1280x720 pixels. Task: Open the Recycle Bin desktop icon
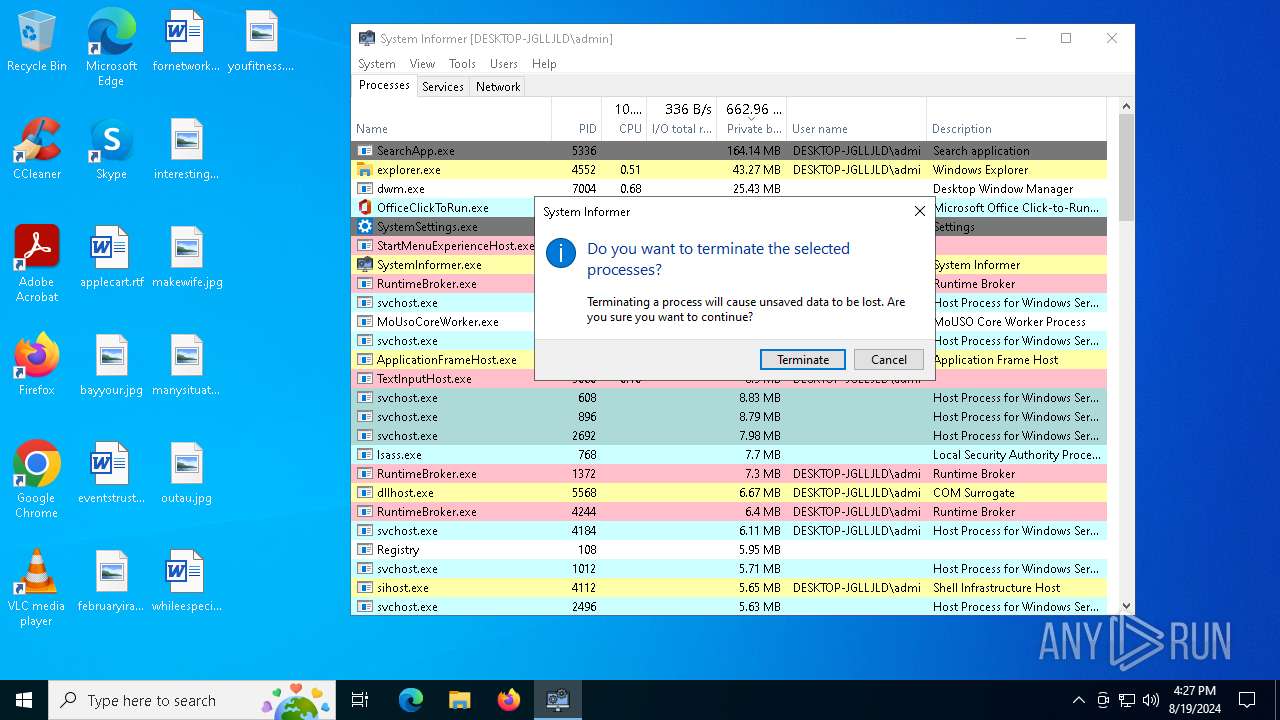point(37,41)
